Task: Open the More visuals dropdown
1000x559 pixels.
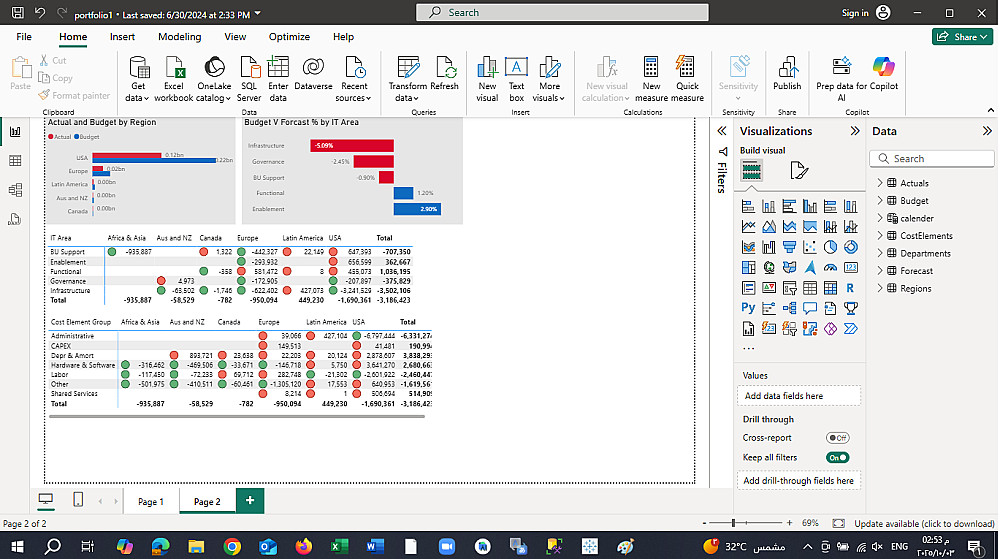Action: point(548,79)
